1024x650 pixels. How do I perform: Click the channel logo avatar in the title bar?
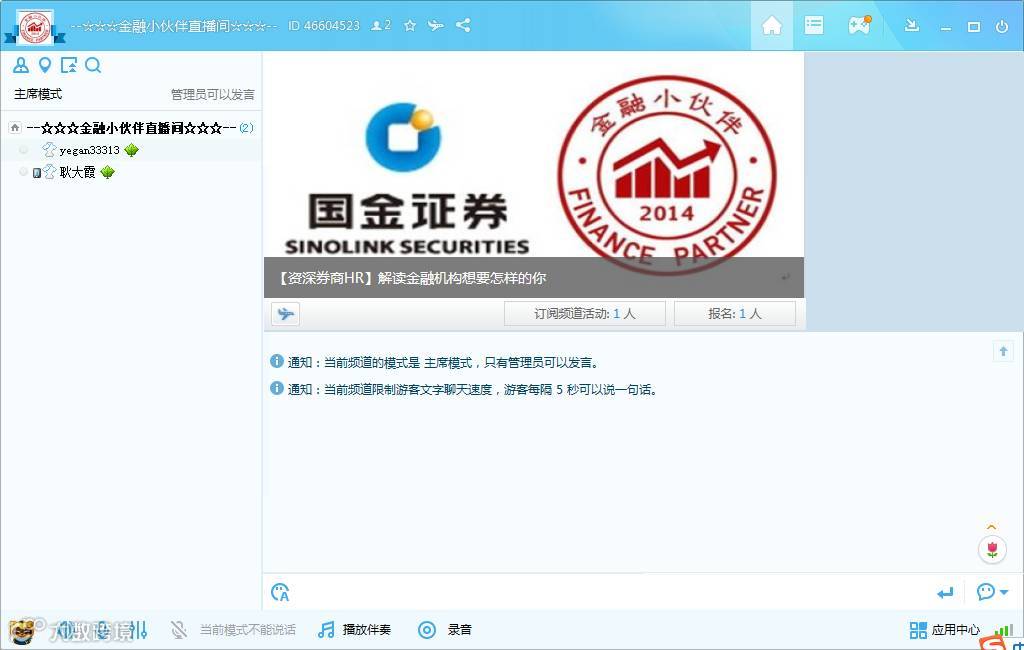pos(35,27)
